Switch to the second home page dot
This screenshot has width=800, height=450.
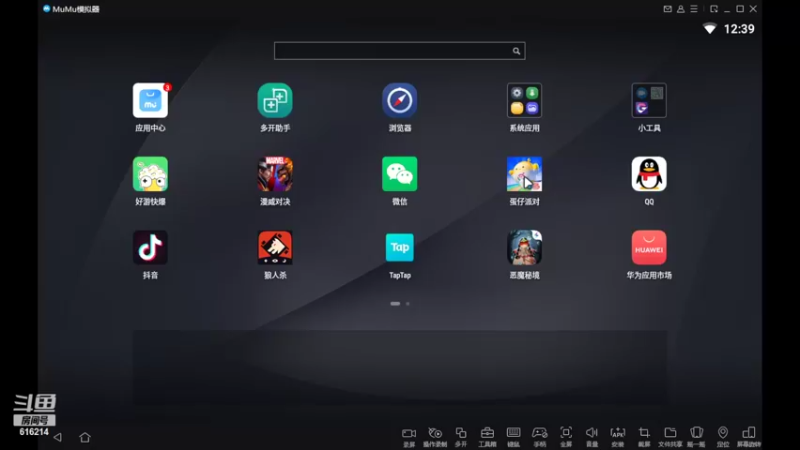coord(408,304)
